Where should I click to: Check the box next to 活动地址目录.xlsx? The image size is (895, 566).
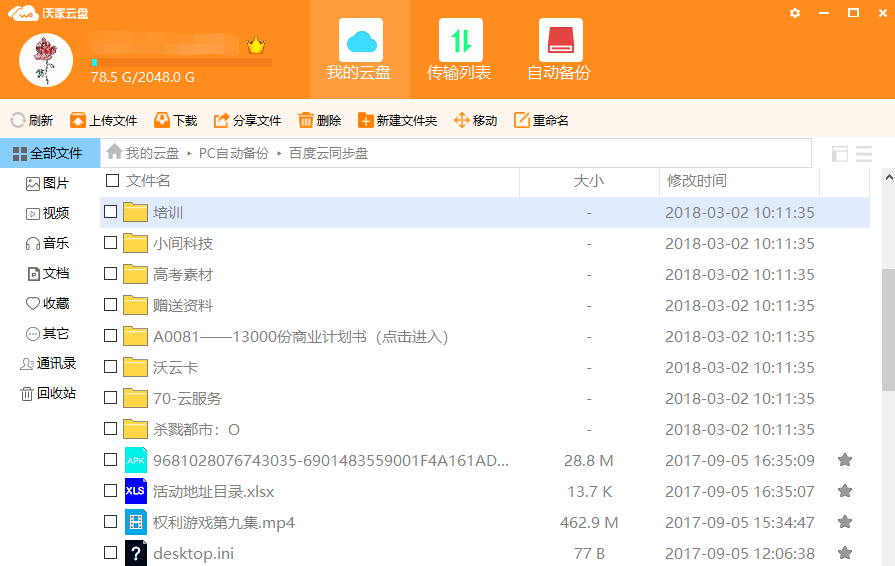111,491
